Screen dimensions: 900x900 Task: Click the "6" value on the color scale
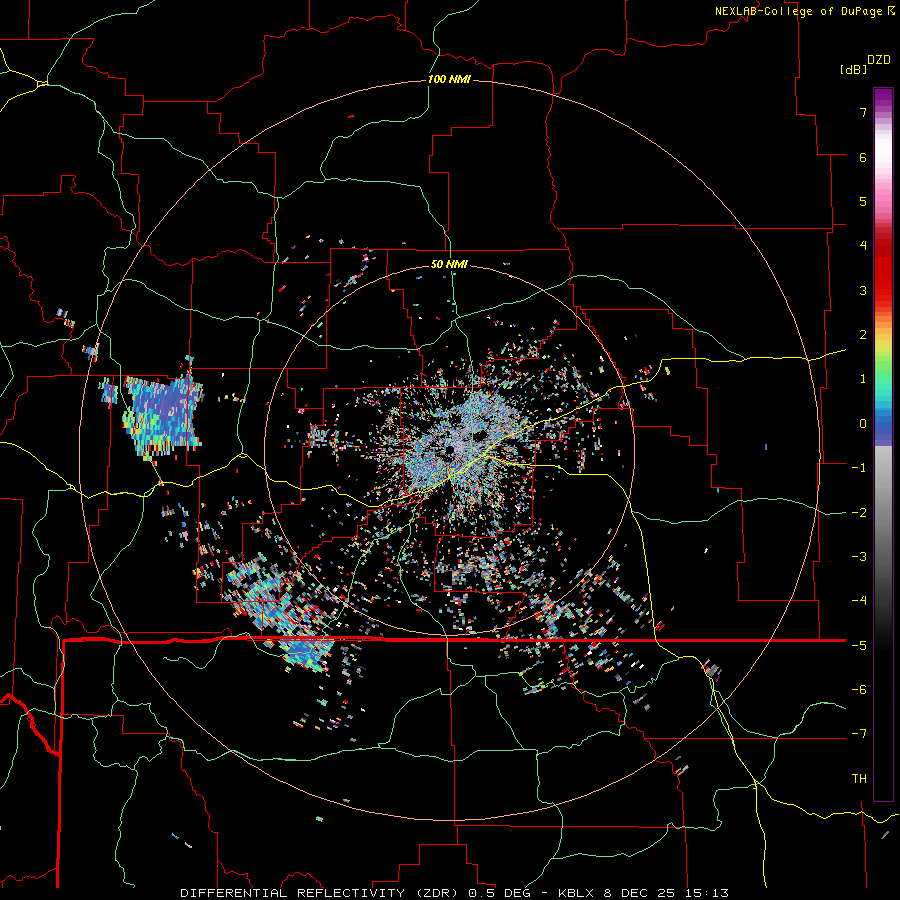click(x=863, y=157)
